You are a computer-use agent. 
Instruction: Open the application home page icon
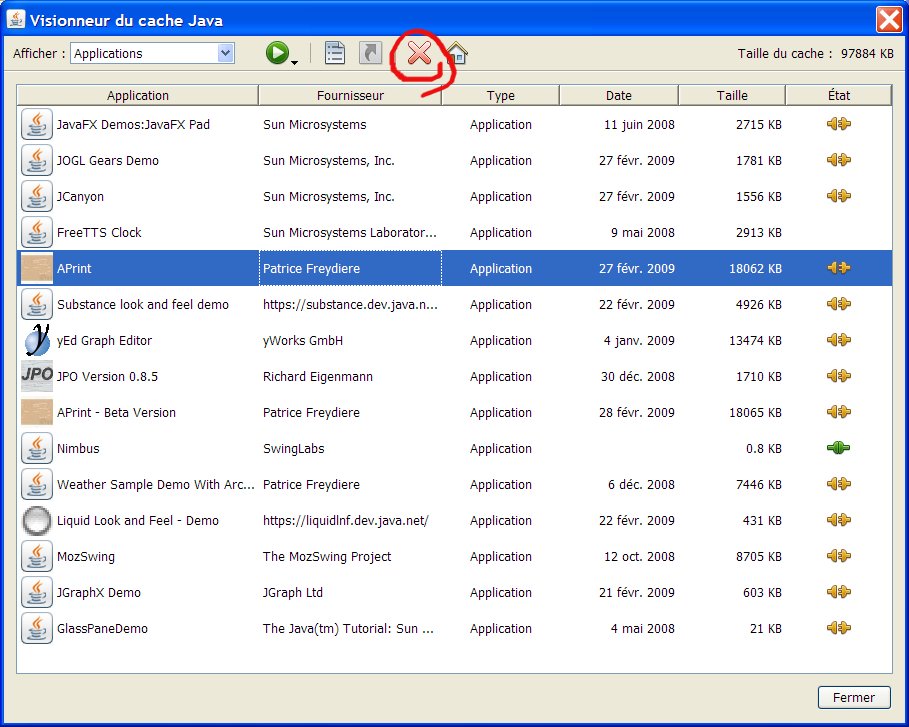click(457, 53)
